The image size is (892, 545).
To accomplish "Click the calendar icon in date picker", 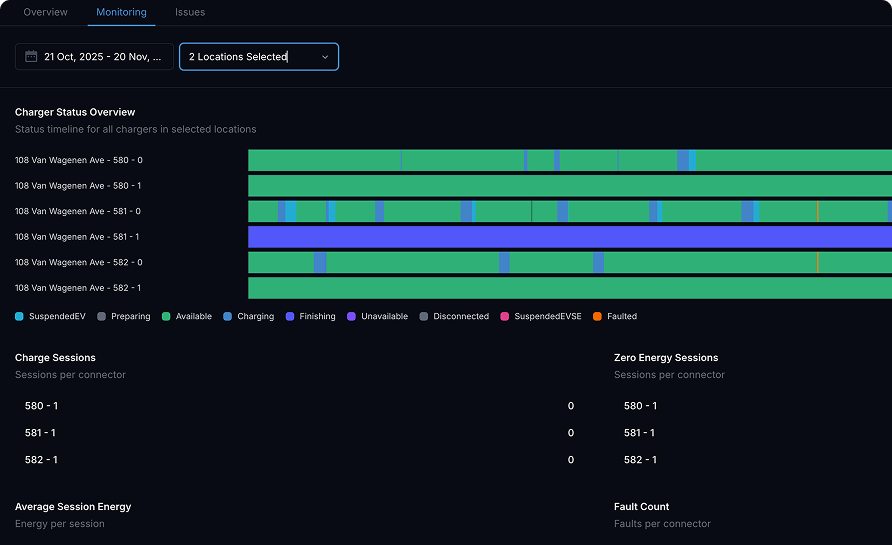I will pyautogui.click(x=31, y=57).
